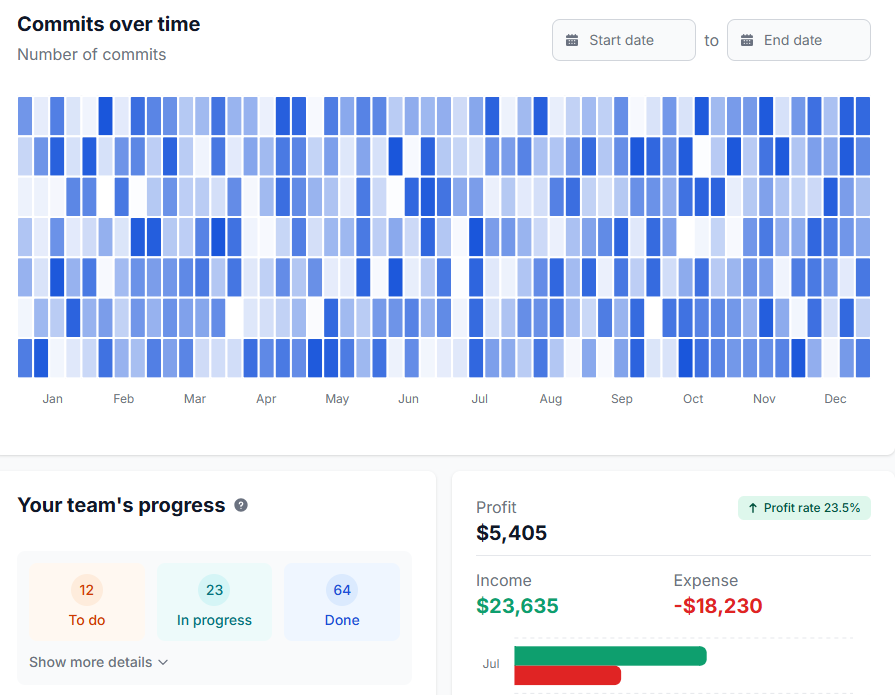Screen dimensions: 895x695
Task: Click the Profit rate 23.5% badge
Action: (x=804, y=508)
